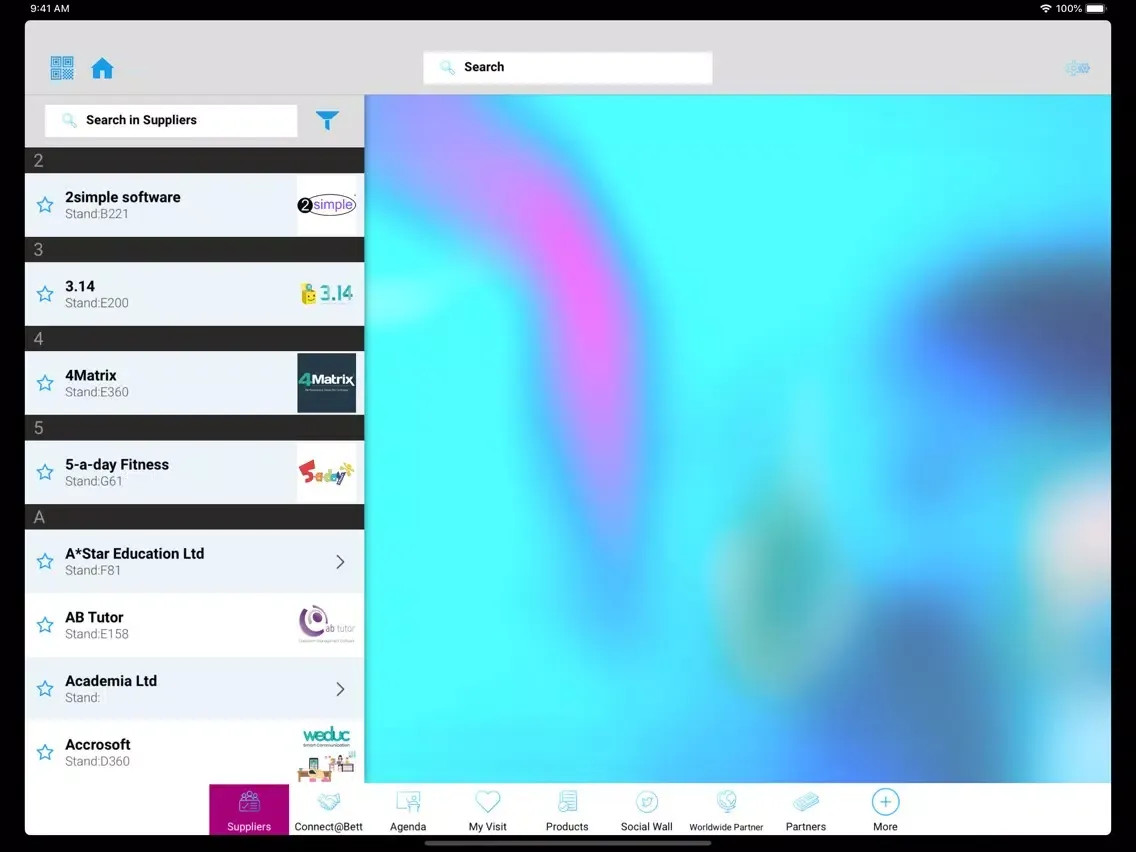Tap the 4Matrix logo thumbnail

(x=327, y=383)
